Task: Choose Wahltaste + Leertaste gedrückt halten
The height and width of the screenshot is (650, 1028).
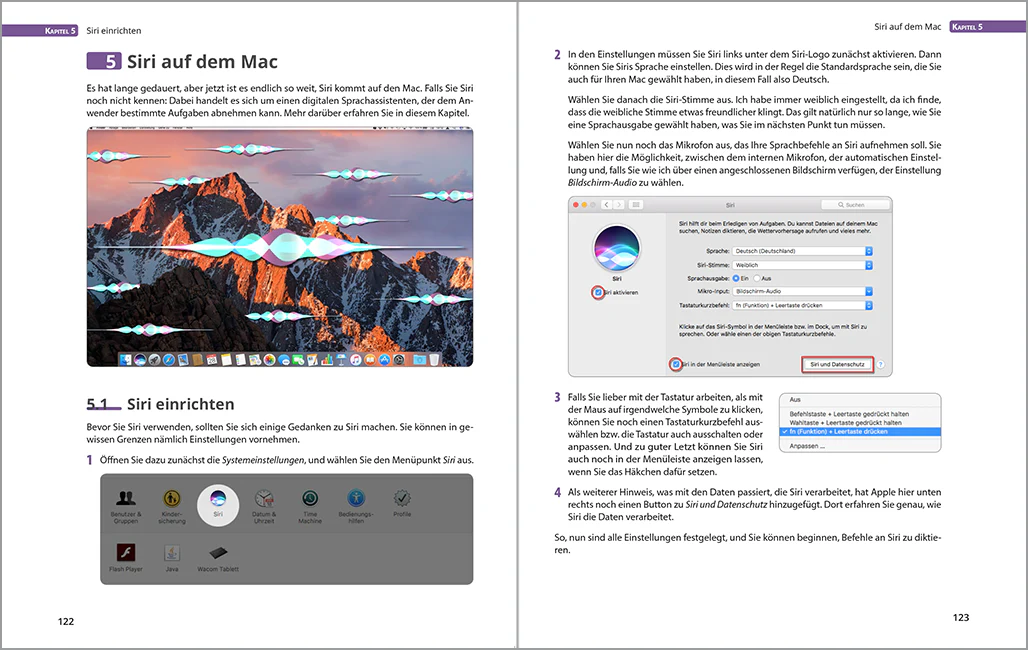Action: click(x=860, y=423)
